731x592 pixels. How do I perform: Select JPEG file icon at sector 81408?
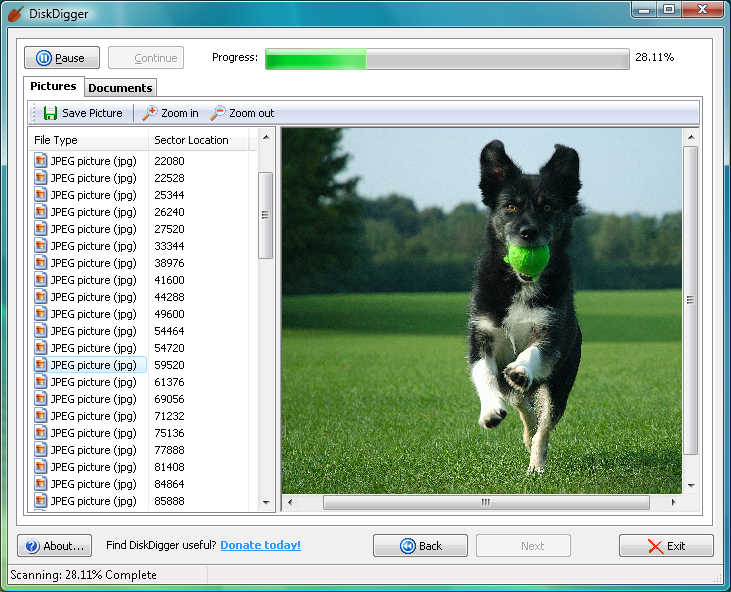pyautogui.click(x=41, y=467)
